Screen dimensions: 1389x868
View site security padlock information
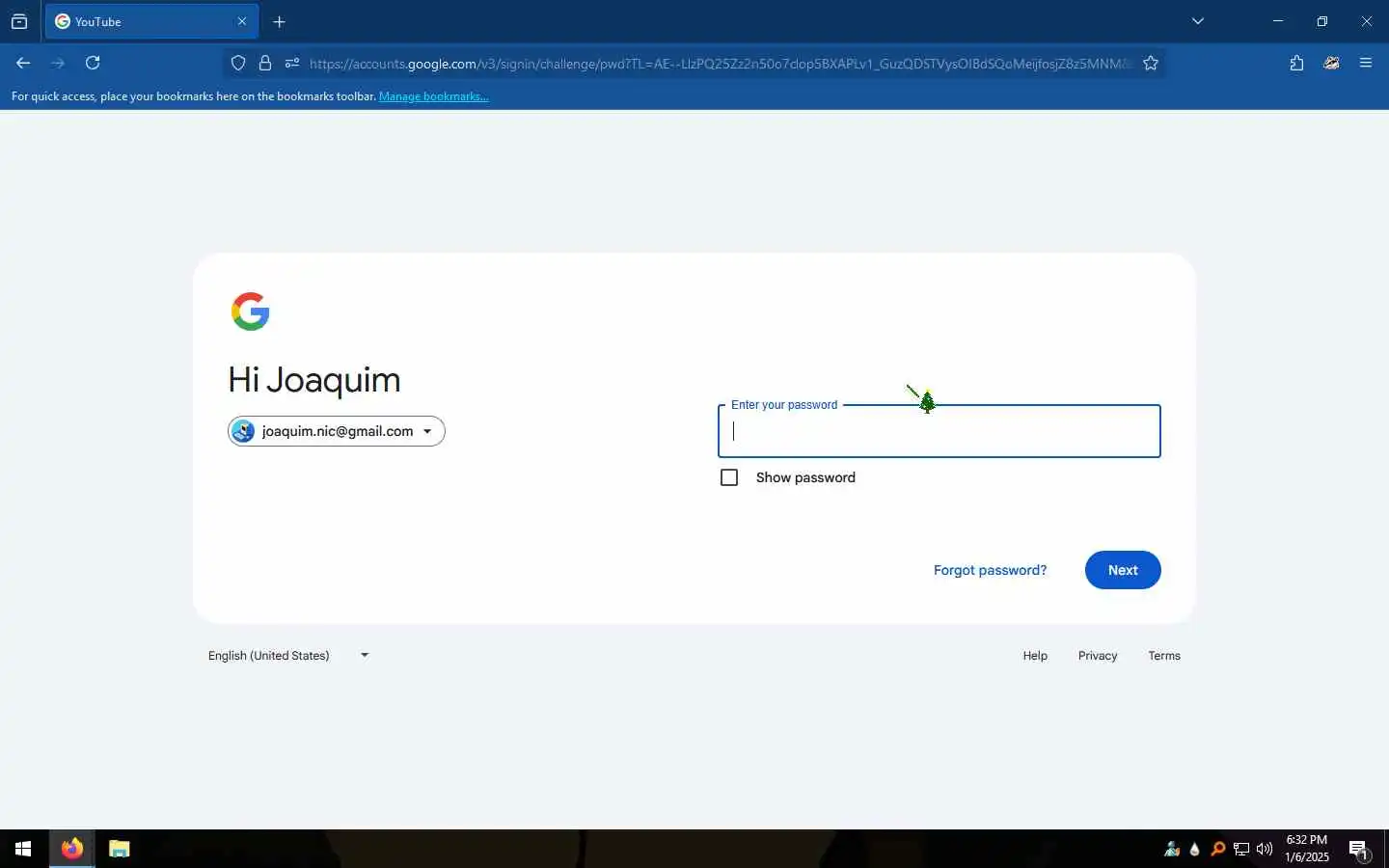click(x=265, y=64)
